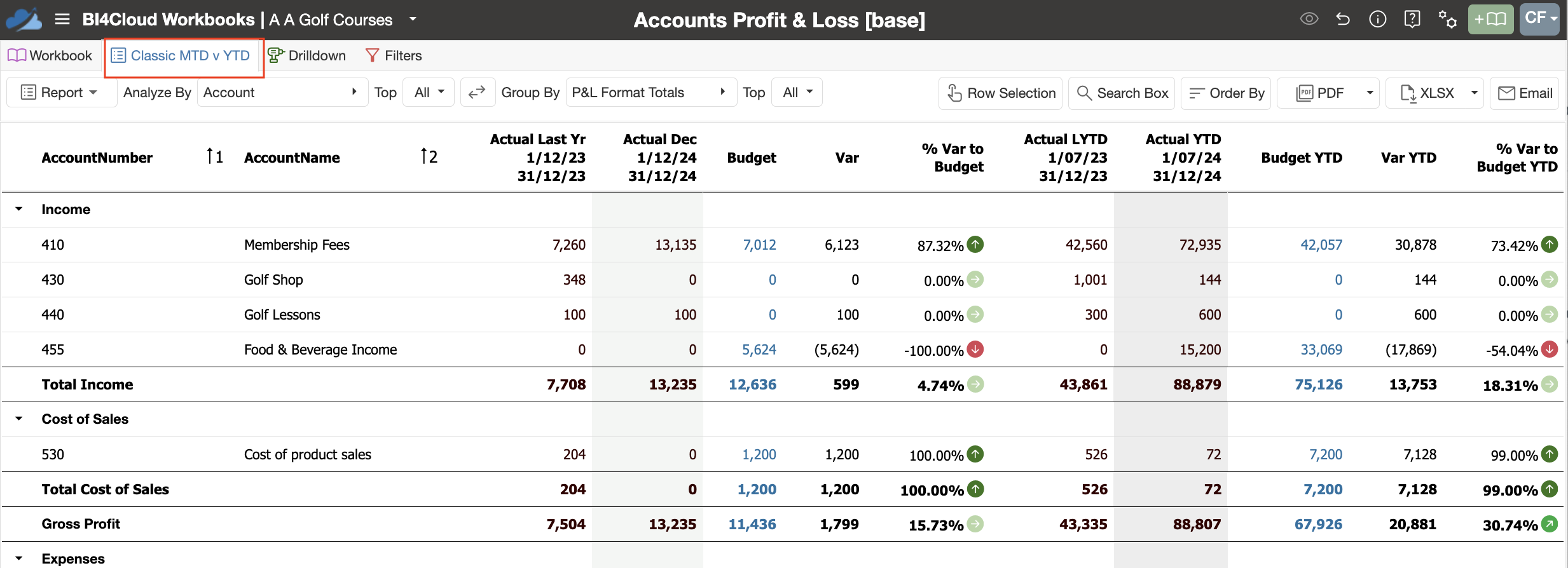Viewport: 1568px width, 568px height.
Task: Open the Top All dropdown beside Group By
Action: [797, 93]
